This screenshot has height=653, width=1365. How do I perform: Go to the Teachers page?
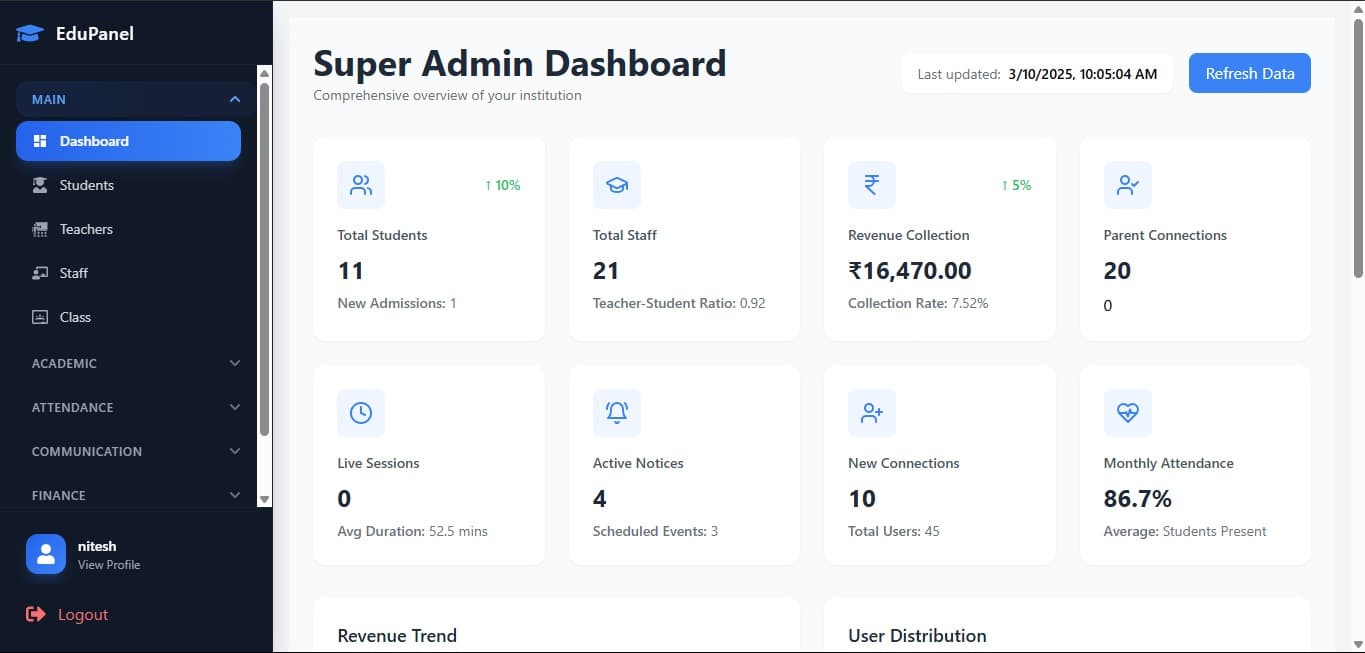(x=128, y=229)
